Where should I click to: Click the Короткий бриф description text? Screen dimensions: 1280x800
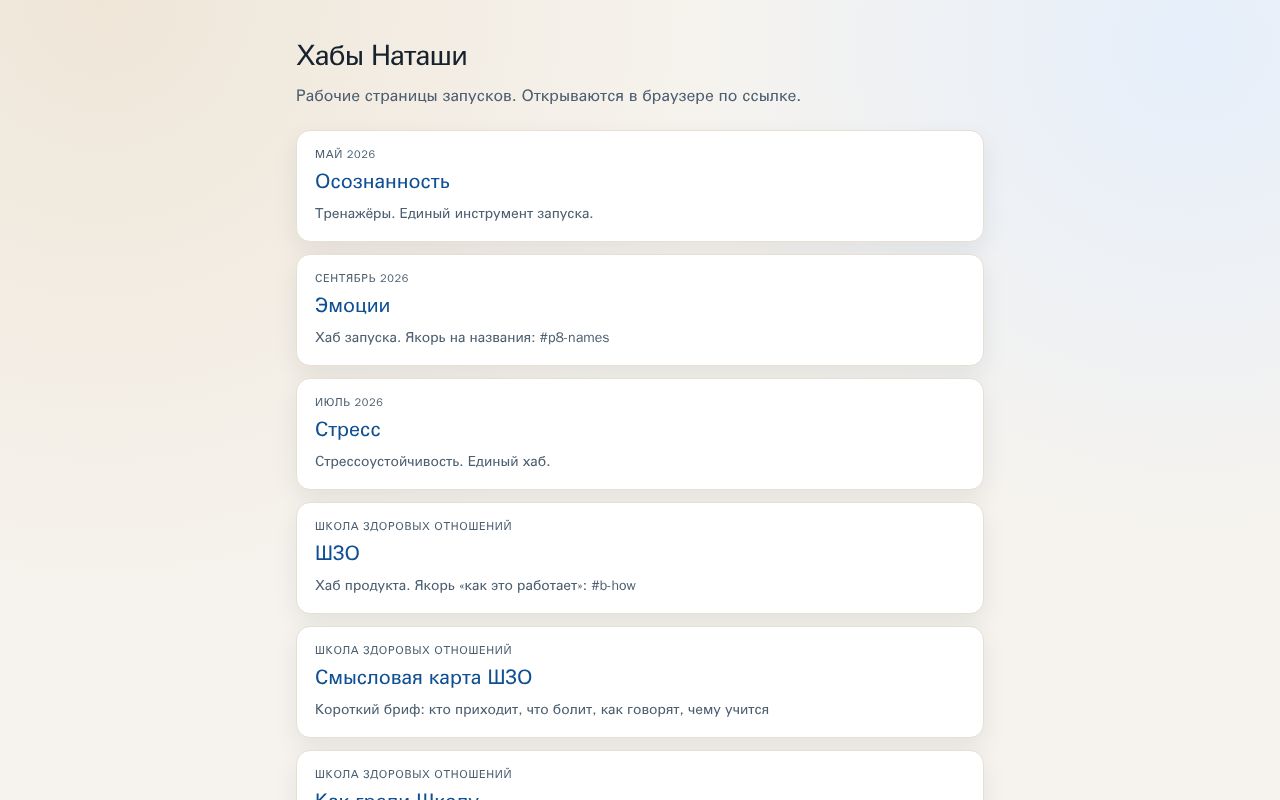[x=542, y=709]
